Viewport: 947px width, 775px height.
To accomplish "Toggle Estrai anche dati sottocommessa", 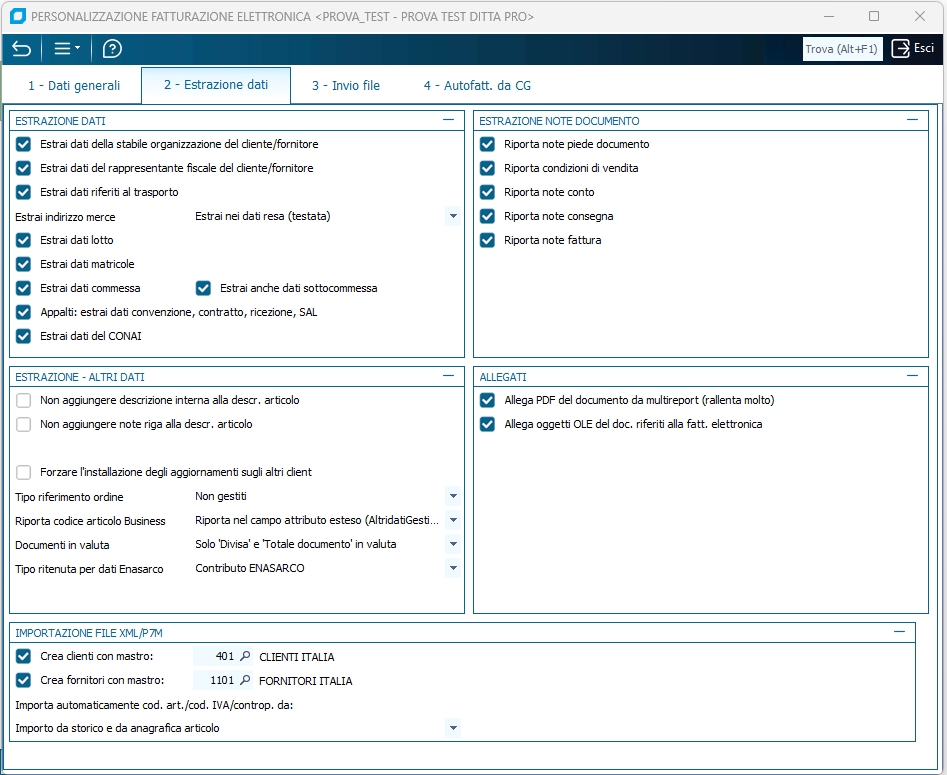I will 204,288.
